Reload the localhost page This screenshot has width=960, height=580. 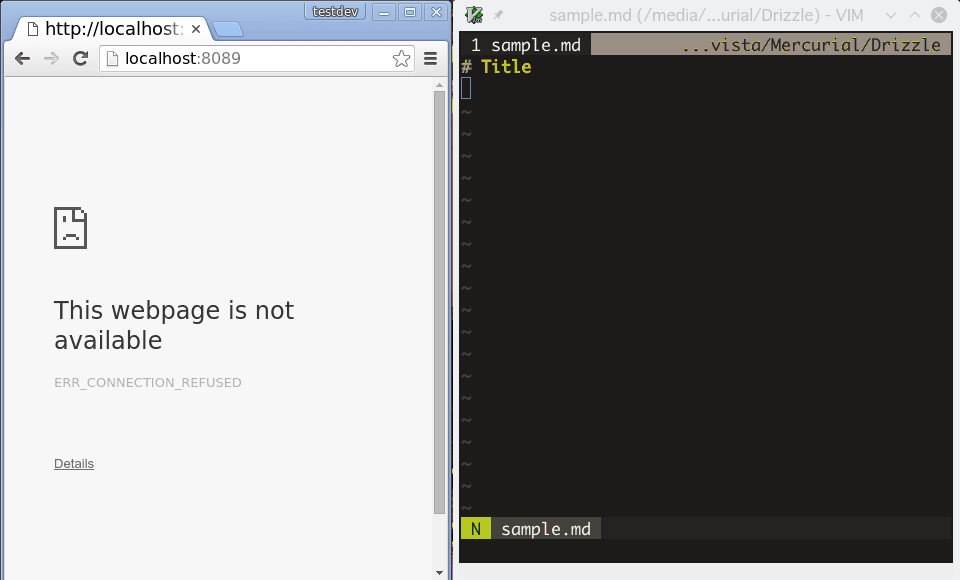point(80,59)
